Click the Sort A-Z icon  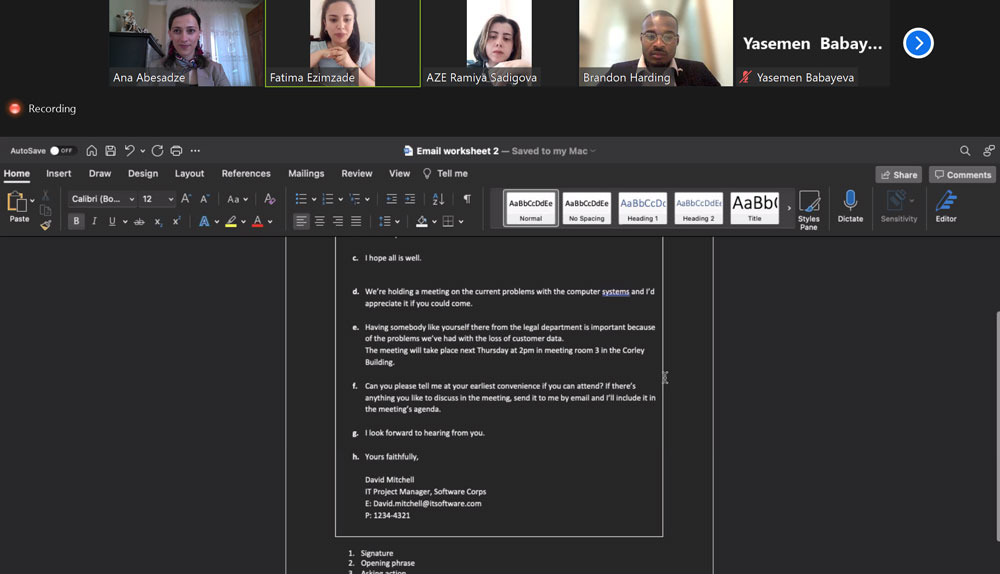pos(438,199)
